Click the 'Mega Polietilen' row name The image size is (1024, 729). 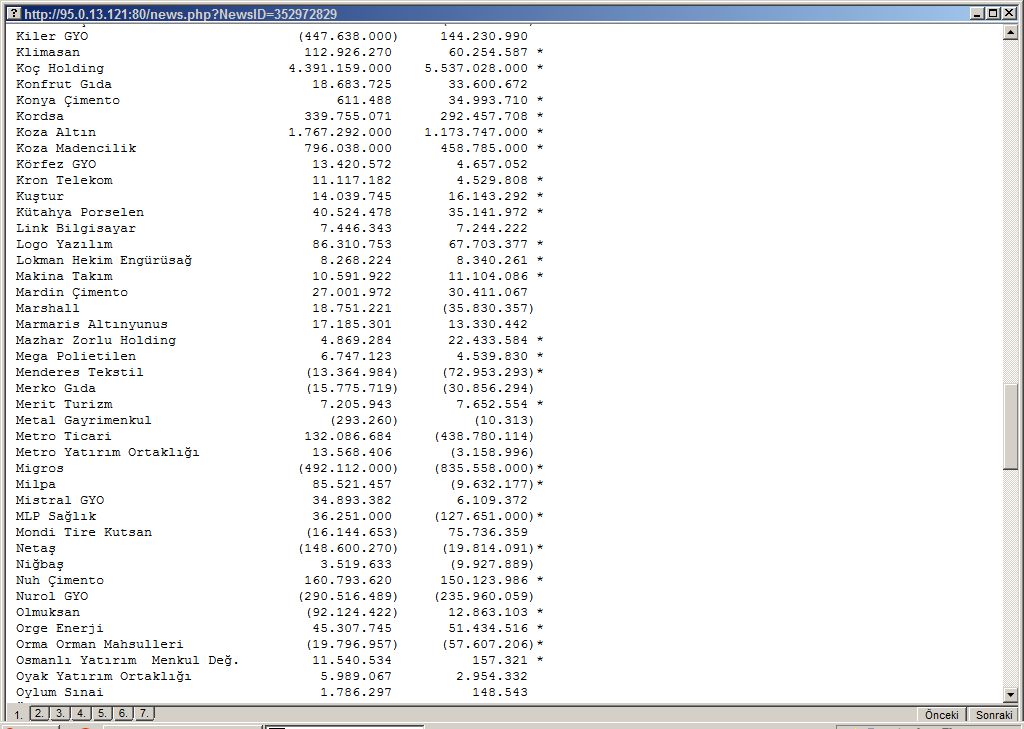(76, 357)
